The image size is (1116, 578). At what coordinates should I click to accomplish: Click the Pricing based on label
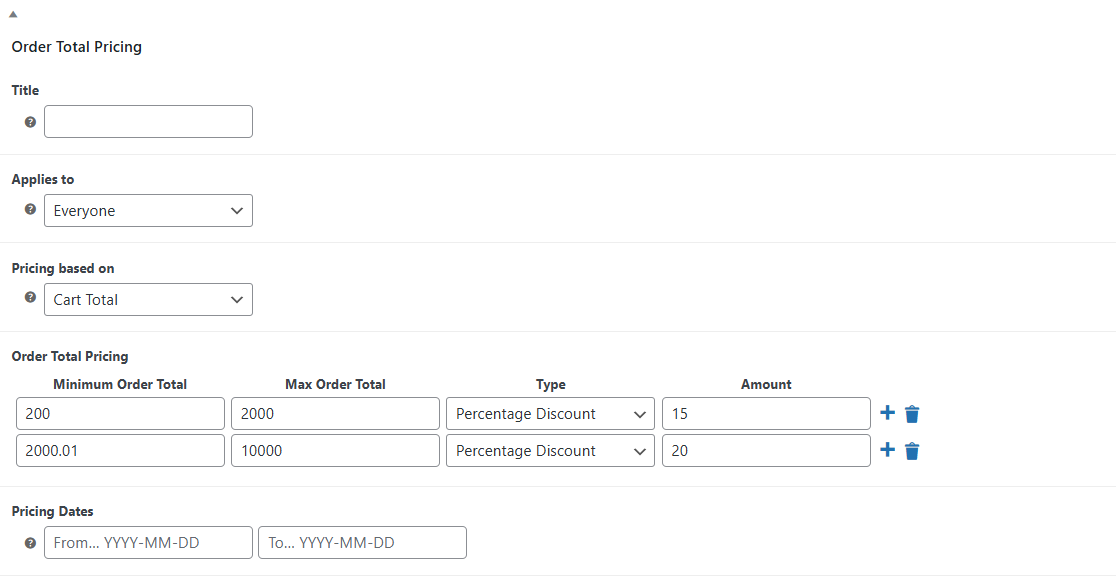point(63,268)
